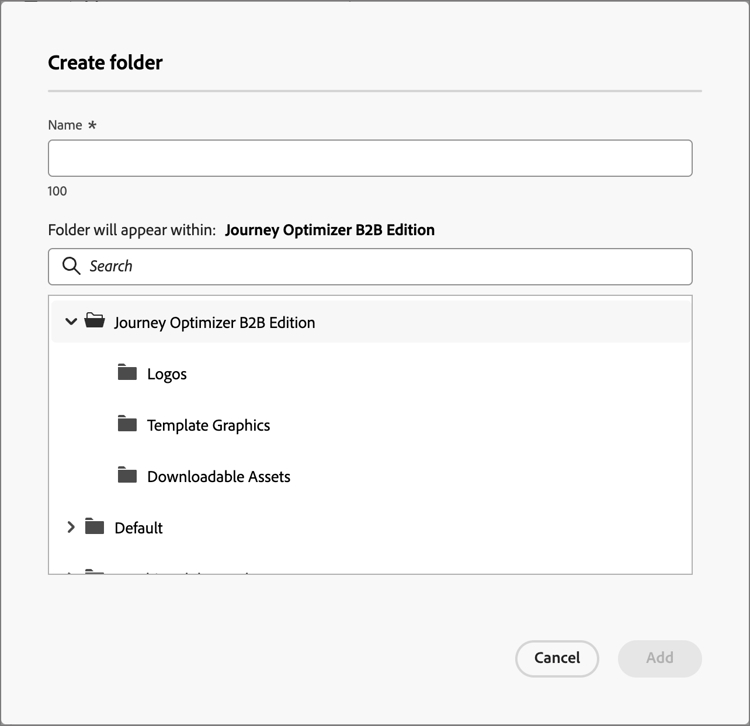Viewport: 750px width, 726px height.
Task: Click the Add button
Action: click(x=660, y=658)
